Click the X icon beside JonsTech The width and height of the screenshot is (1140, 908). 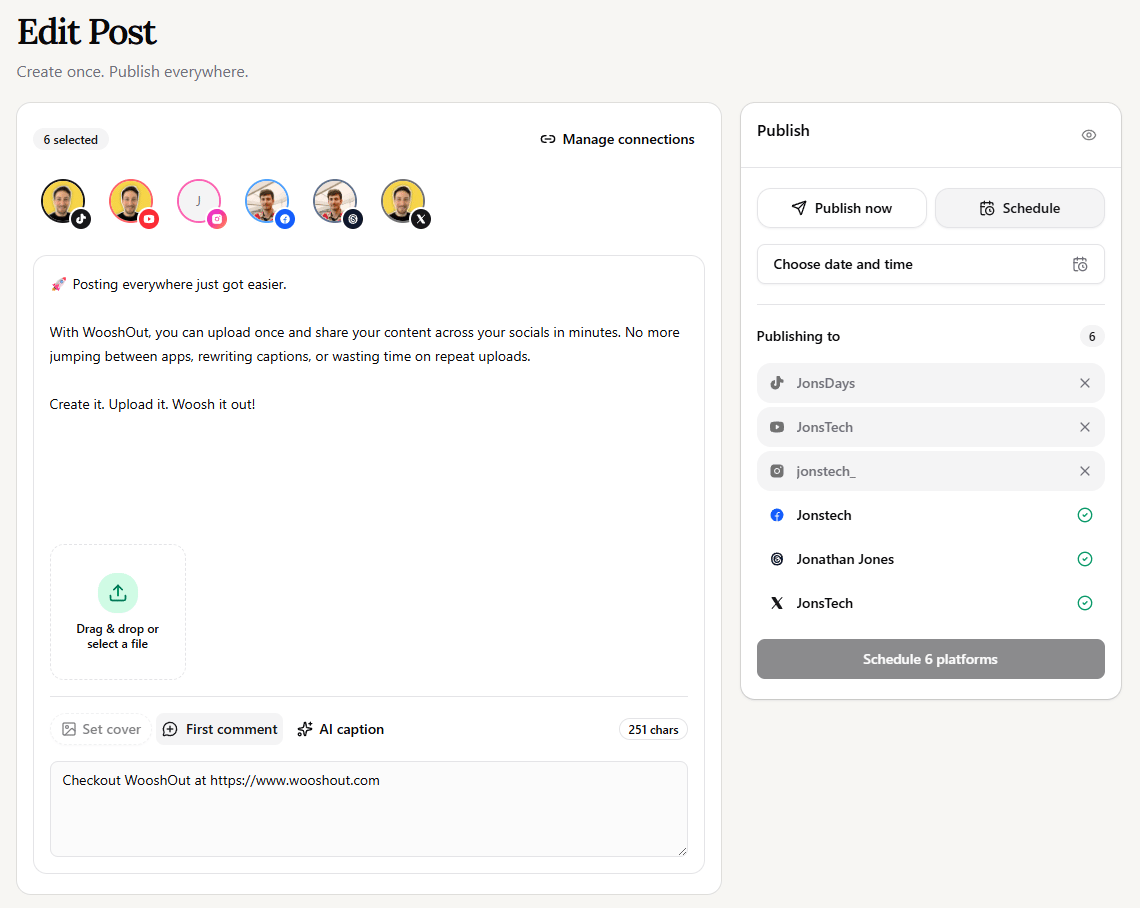click(x=777, y=603)
